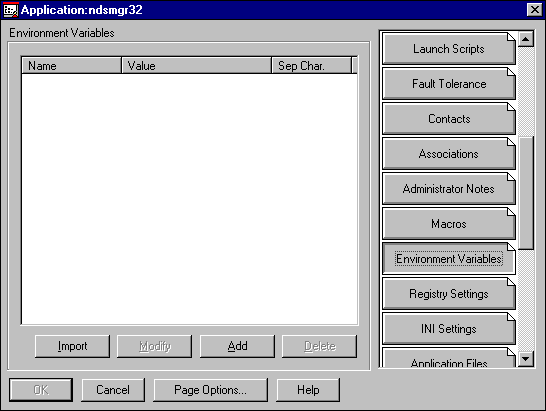The image size is (546, 411).
Task: Switch to the Contacts page
Action: (448, 119)
